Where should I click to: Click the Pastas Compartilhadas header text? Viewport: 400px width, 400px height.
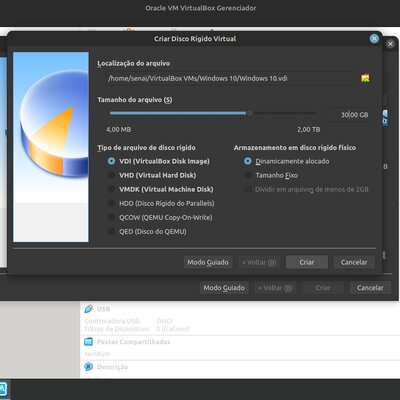tap(133, 342)
